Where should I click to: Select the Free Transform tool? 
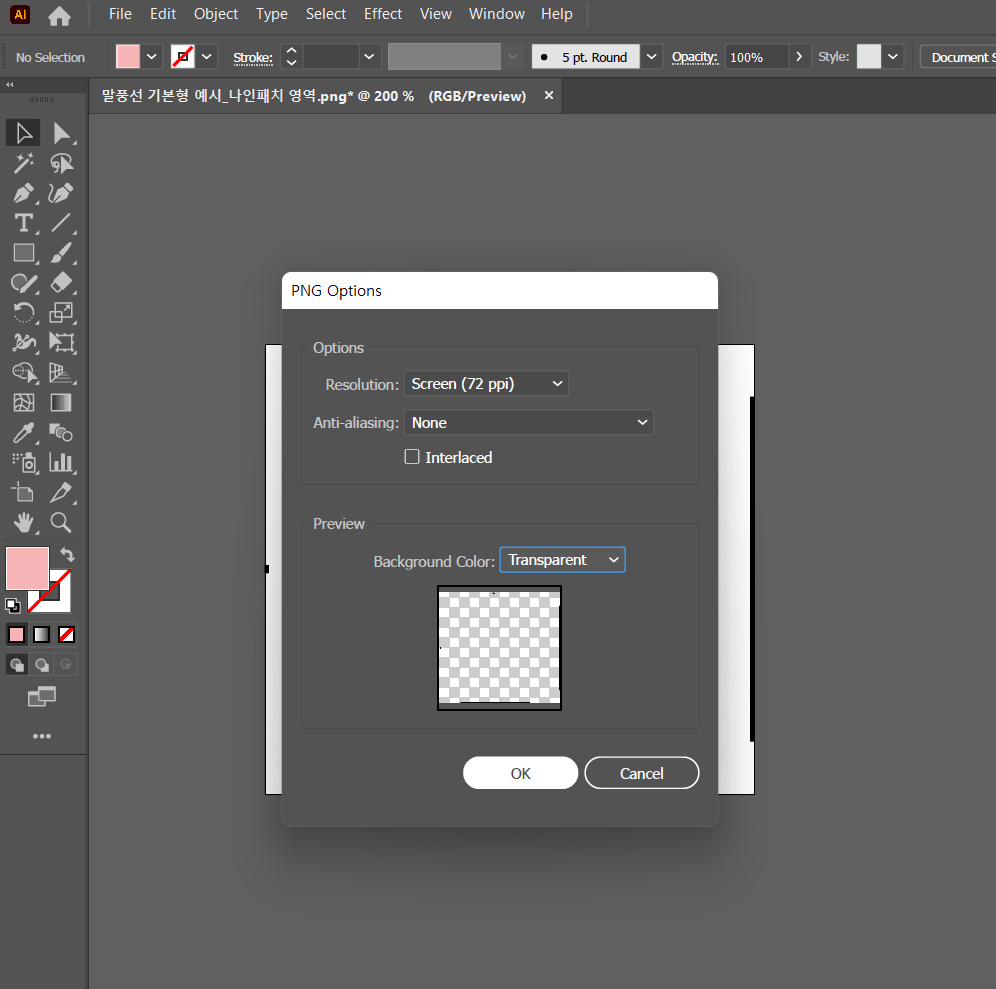pos(61,342)
